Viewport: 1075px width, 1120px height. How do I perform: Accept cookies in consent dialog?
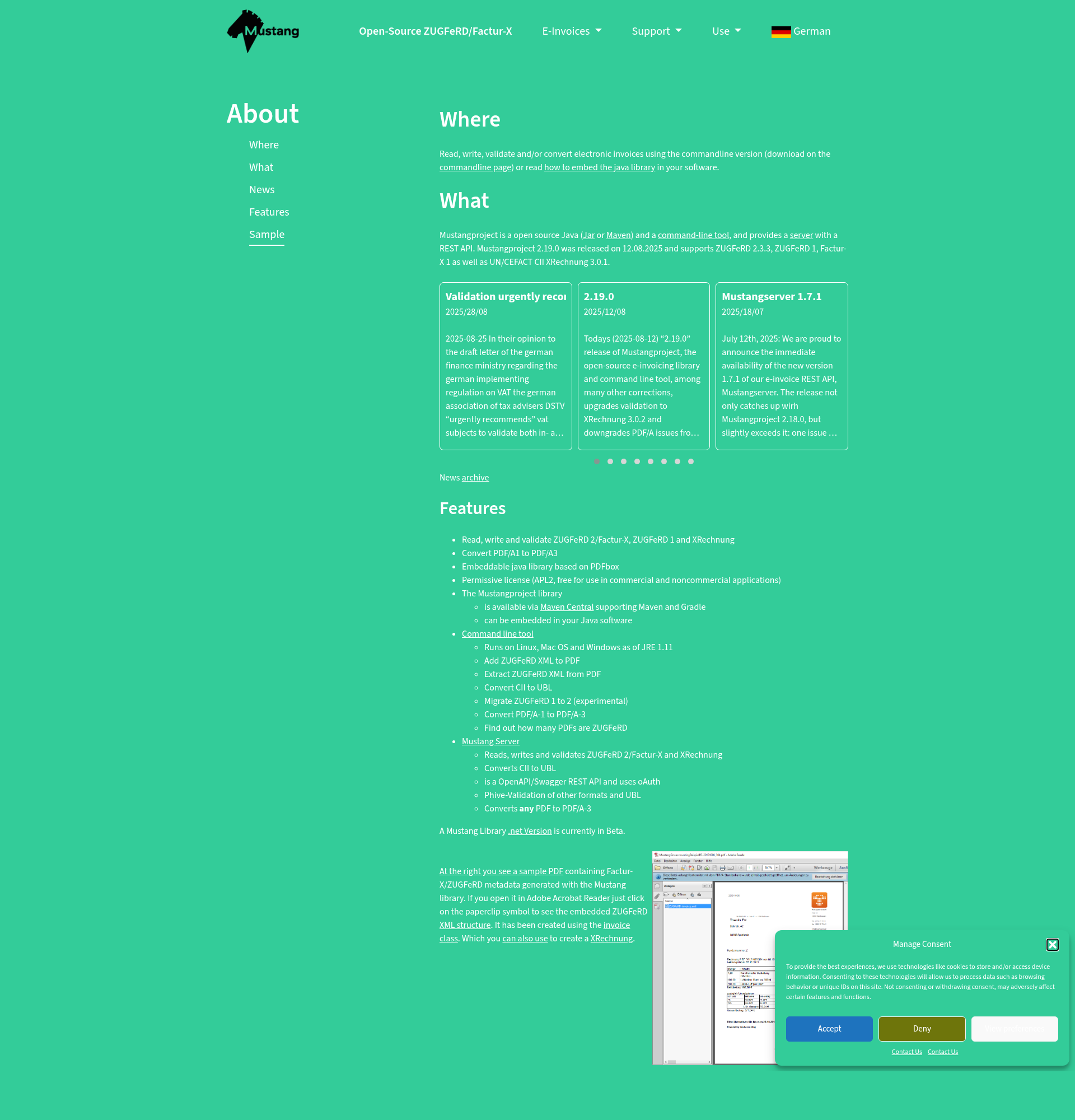pos(829,1029)
